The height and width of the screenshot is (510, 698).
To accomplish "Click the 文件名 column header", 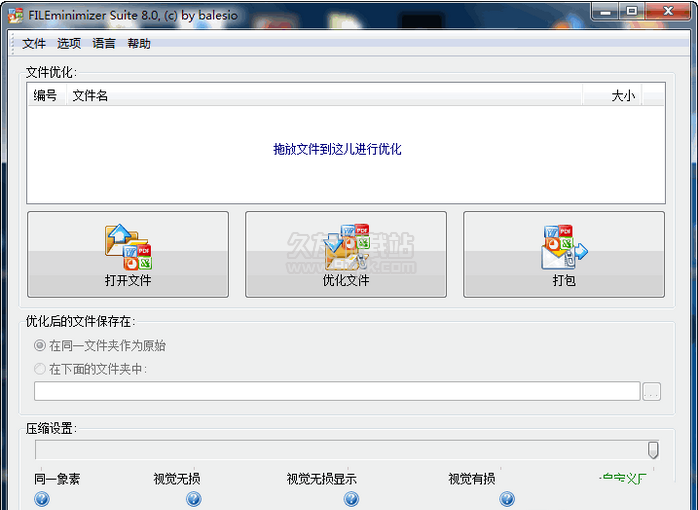I will 324,95.
